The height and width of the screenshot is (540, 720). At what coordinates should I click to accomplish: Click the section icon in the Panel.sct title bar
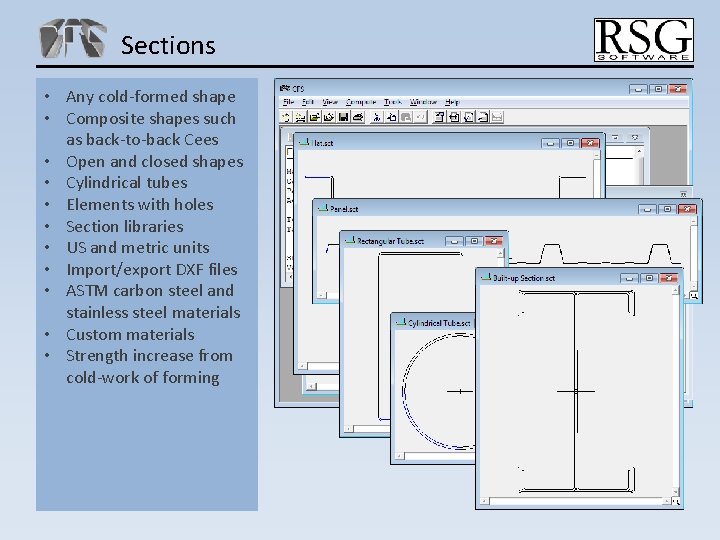pos(323,208)
